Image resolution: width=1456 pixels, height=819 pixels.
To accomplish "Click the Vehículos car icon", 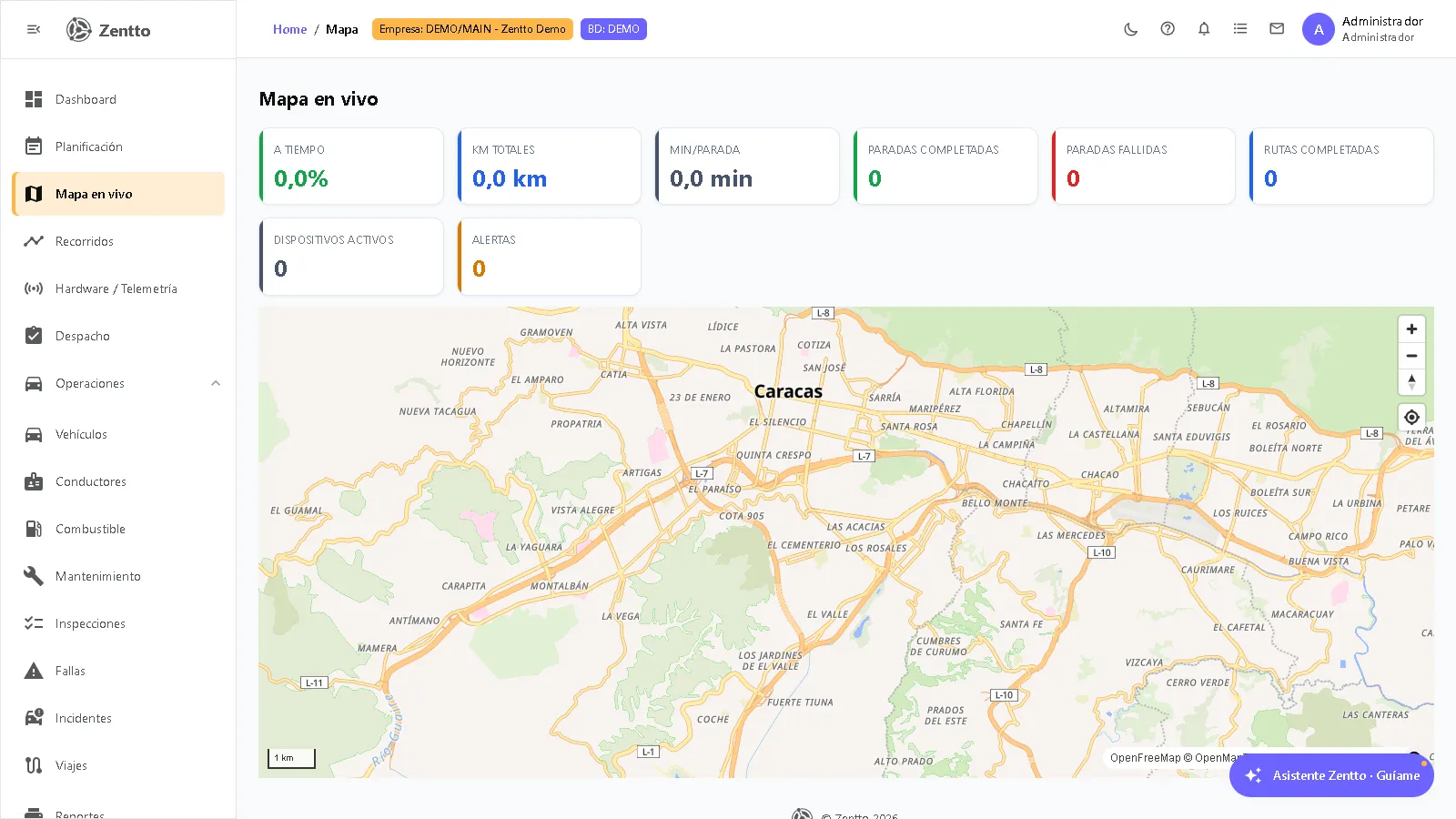I will (x=34, y=434).
